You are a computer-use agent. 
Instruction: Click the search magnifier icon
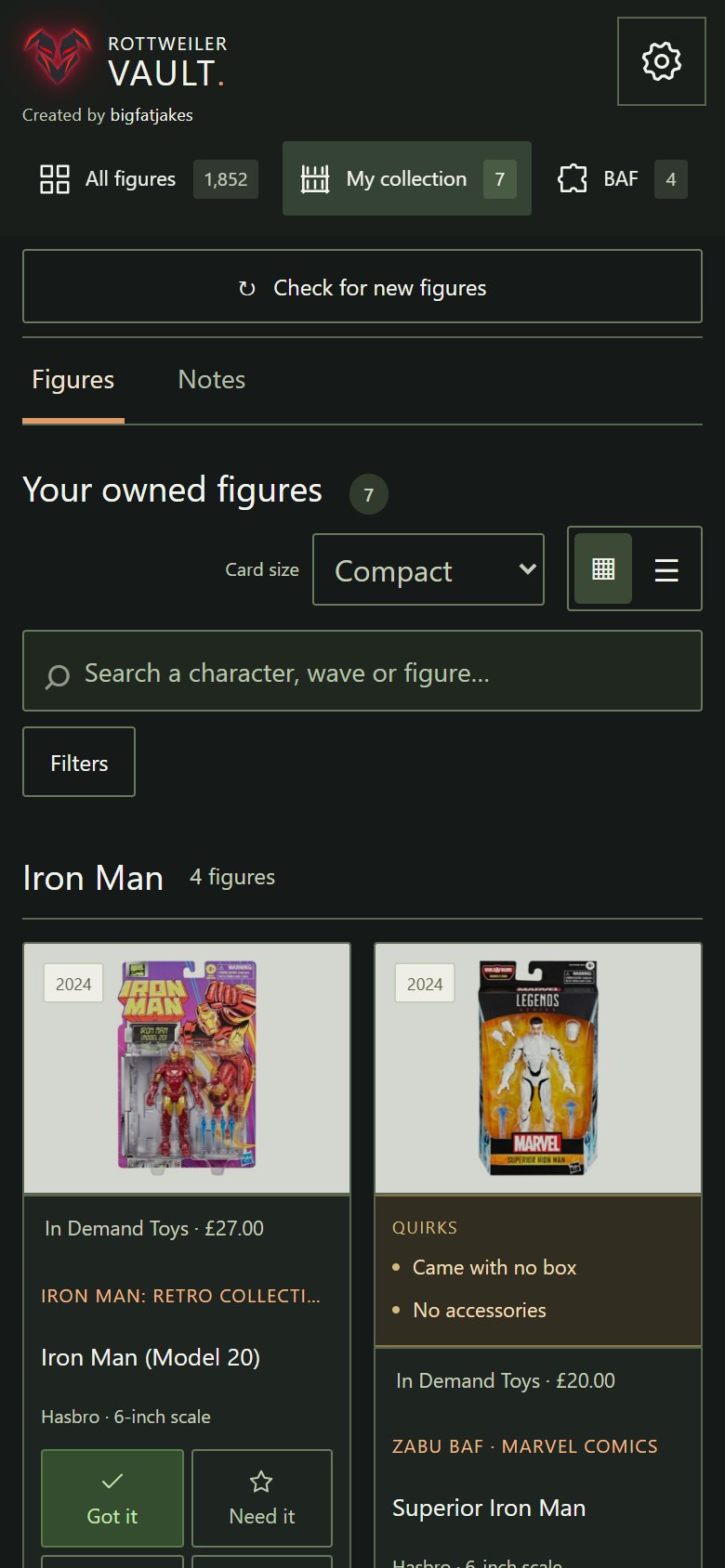click(58, 676)
